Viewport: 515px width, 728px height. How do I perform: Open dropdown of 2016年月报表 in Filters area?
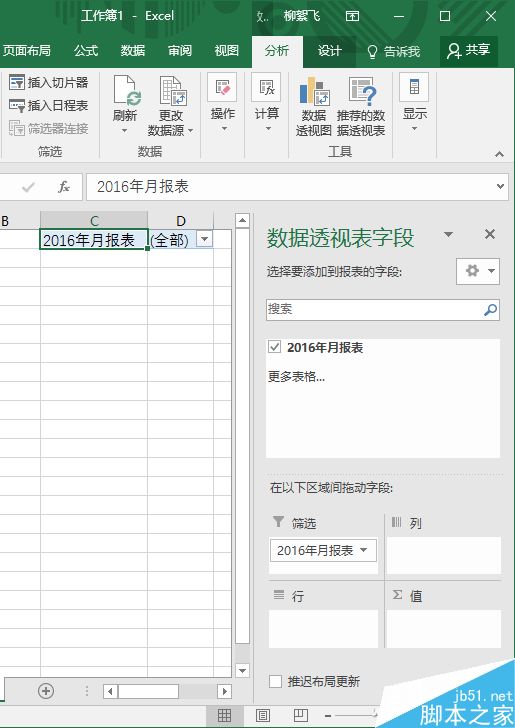364,550
